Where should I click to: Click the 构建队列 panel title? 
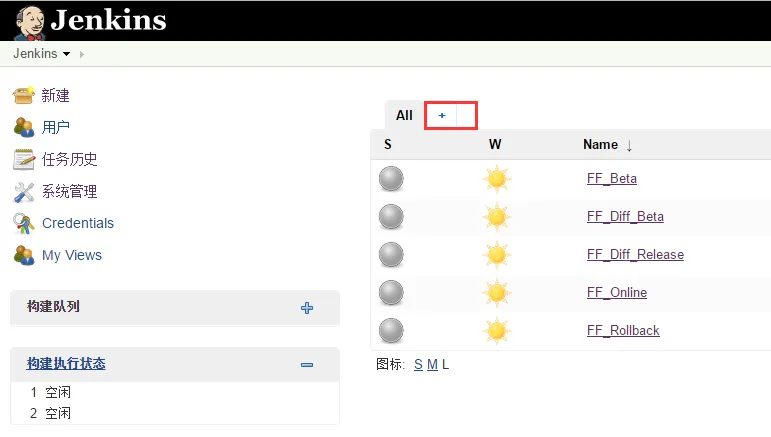tap(53, 306)
